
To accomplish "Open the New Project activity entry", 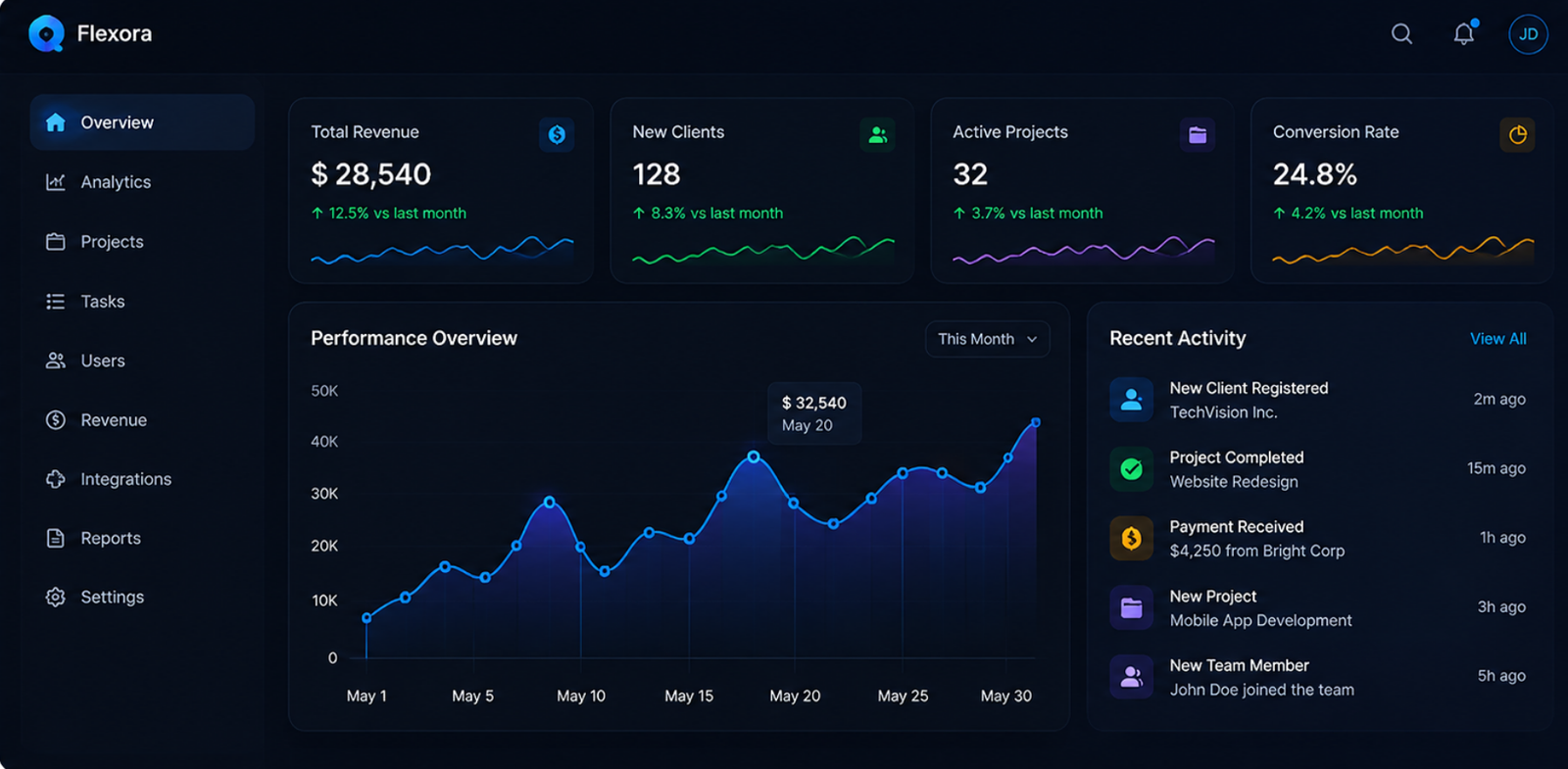I will [1318, 607].
